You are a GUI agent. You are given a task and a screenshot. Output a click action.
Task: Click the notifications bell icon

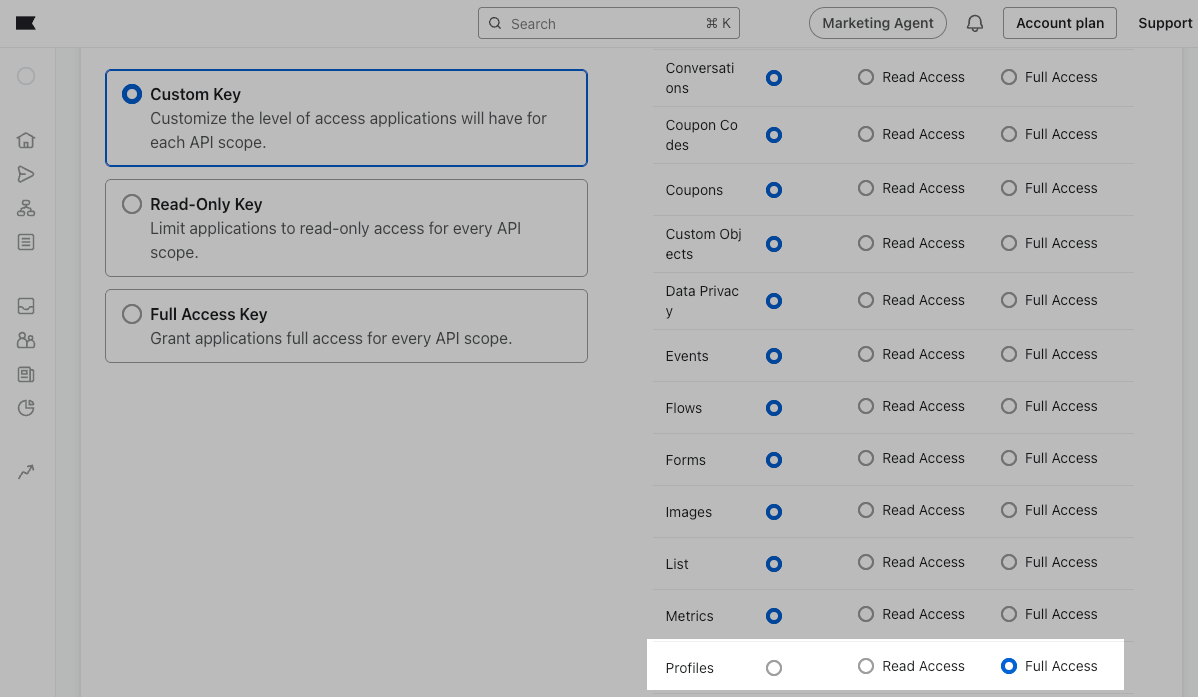coord(975,23)
